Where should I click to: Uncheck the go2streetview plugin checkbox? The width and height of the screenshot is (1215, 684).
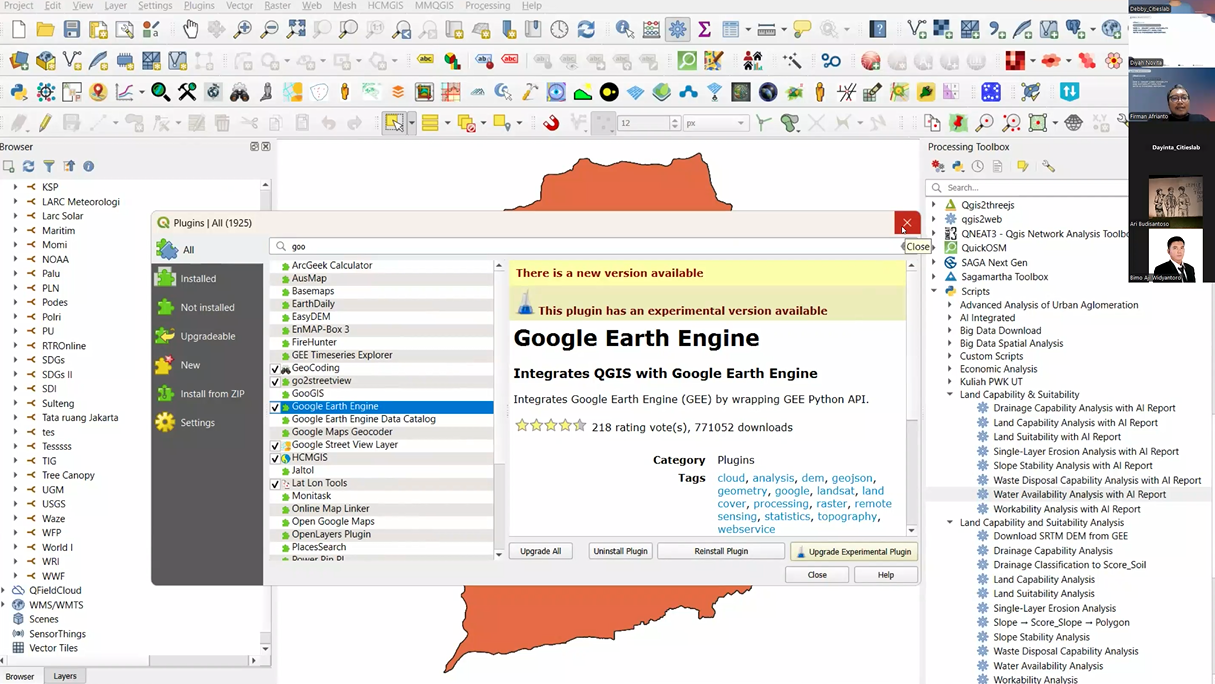[275, 382]
